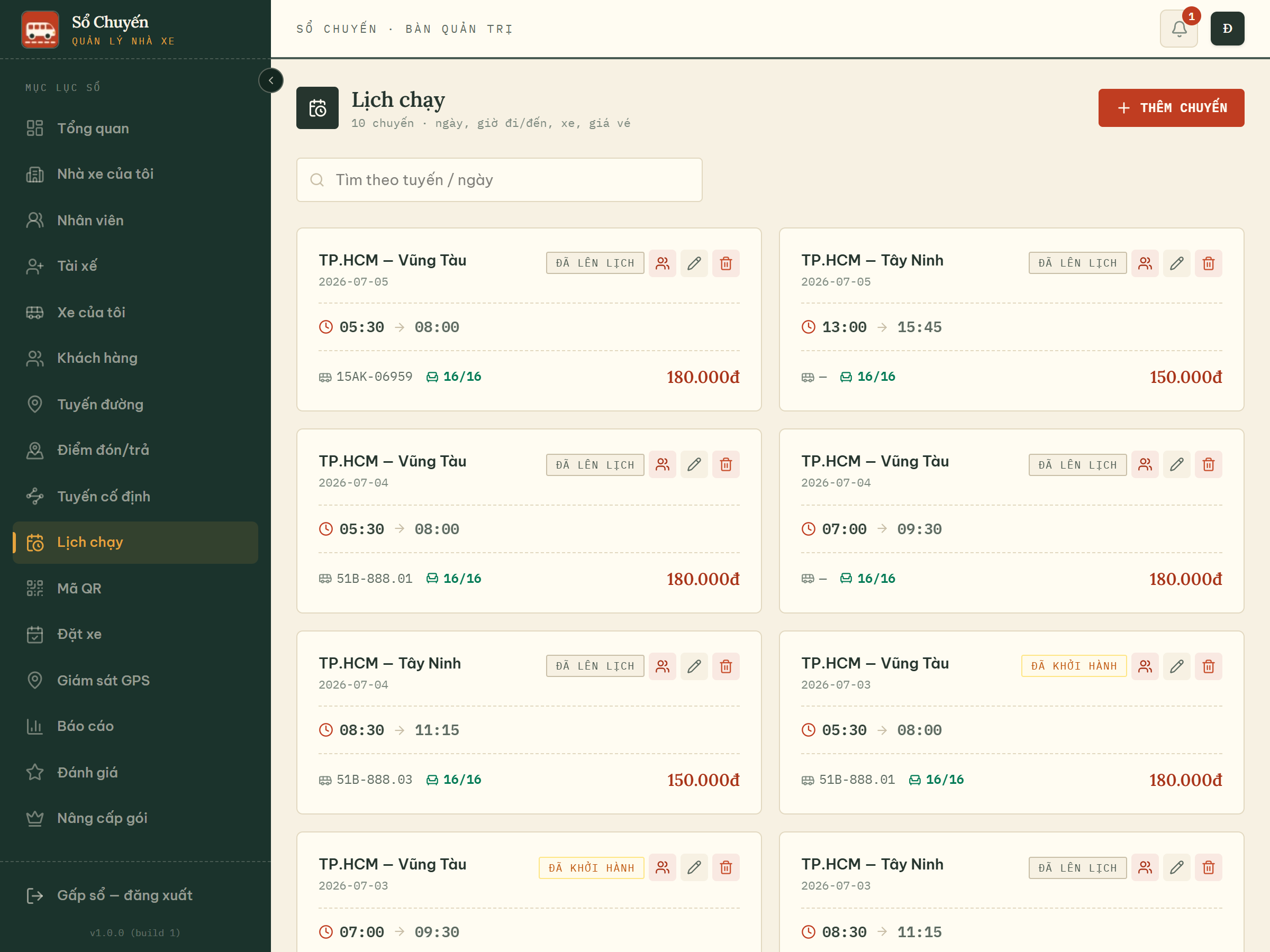
Task: Open Nhà xe của tôi
Action: 135,174
